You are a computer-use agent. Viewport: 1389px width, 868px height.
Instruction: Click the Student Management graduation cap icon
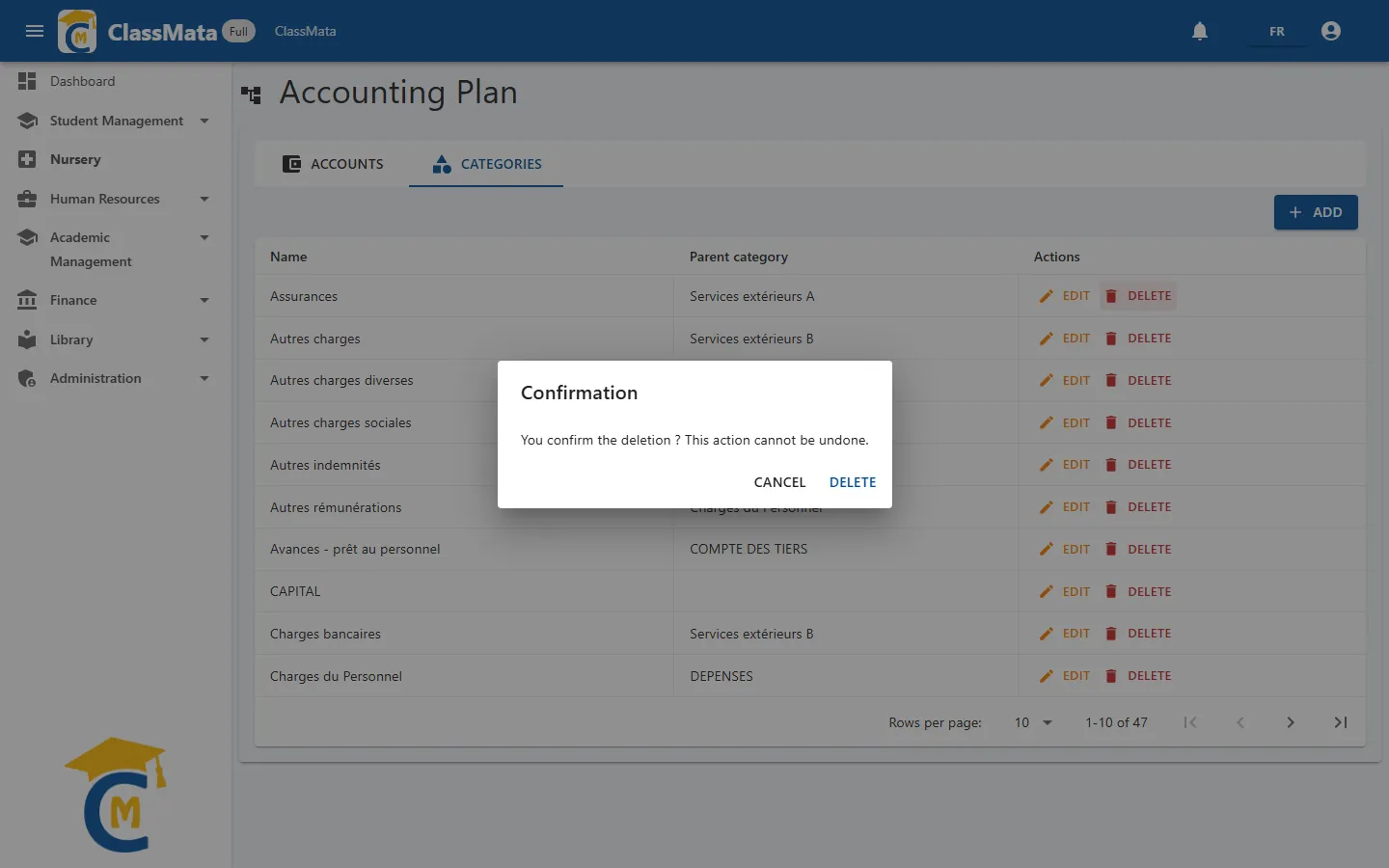pyautogui.click(x=27, y=121)
